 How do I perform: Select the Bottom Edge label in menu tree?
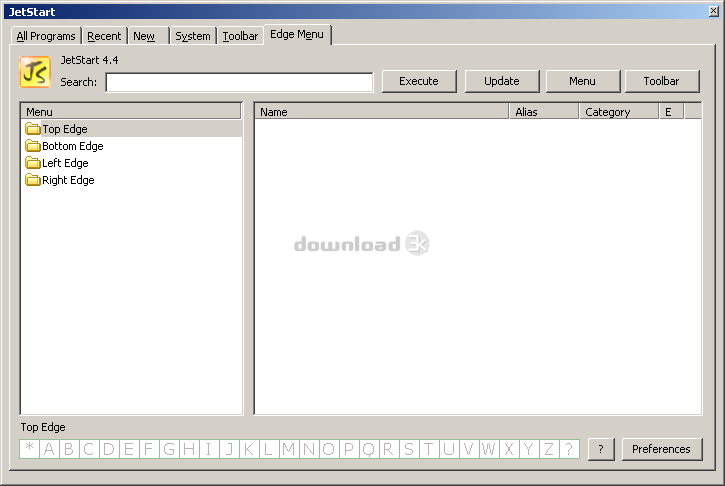pyautogui.click(x=73, y=146)
